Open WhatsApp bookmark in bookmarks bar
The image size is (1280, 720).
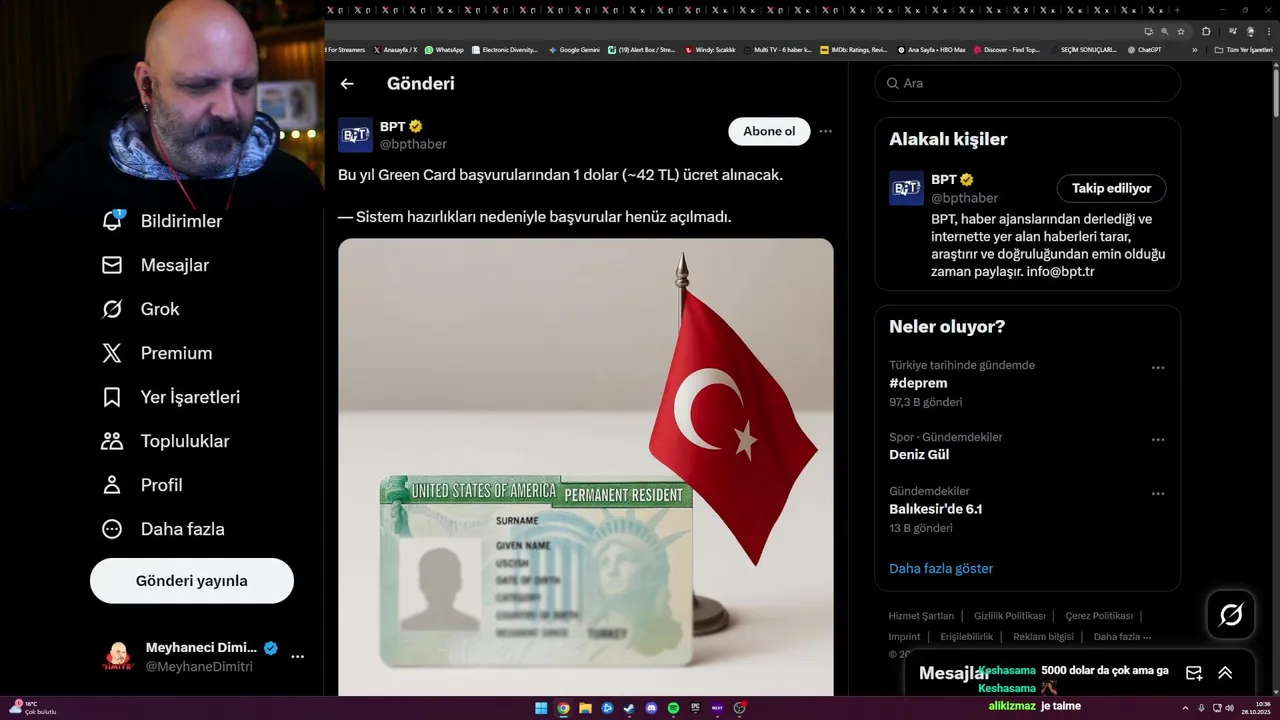point(444,50)
